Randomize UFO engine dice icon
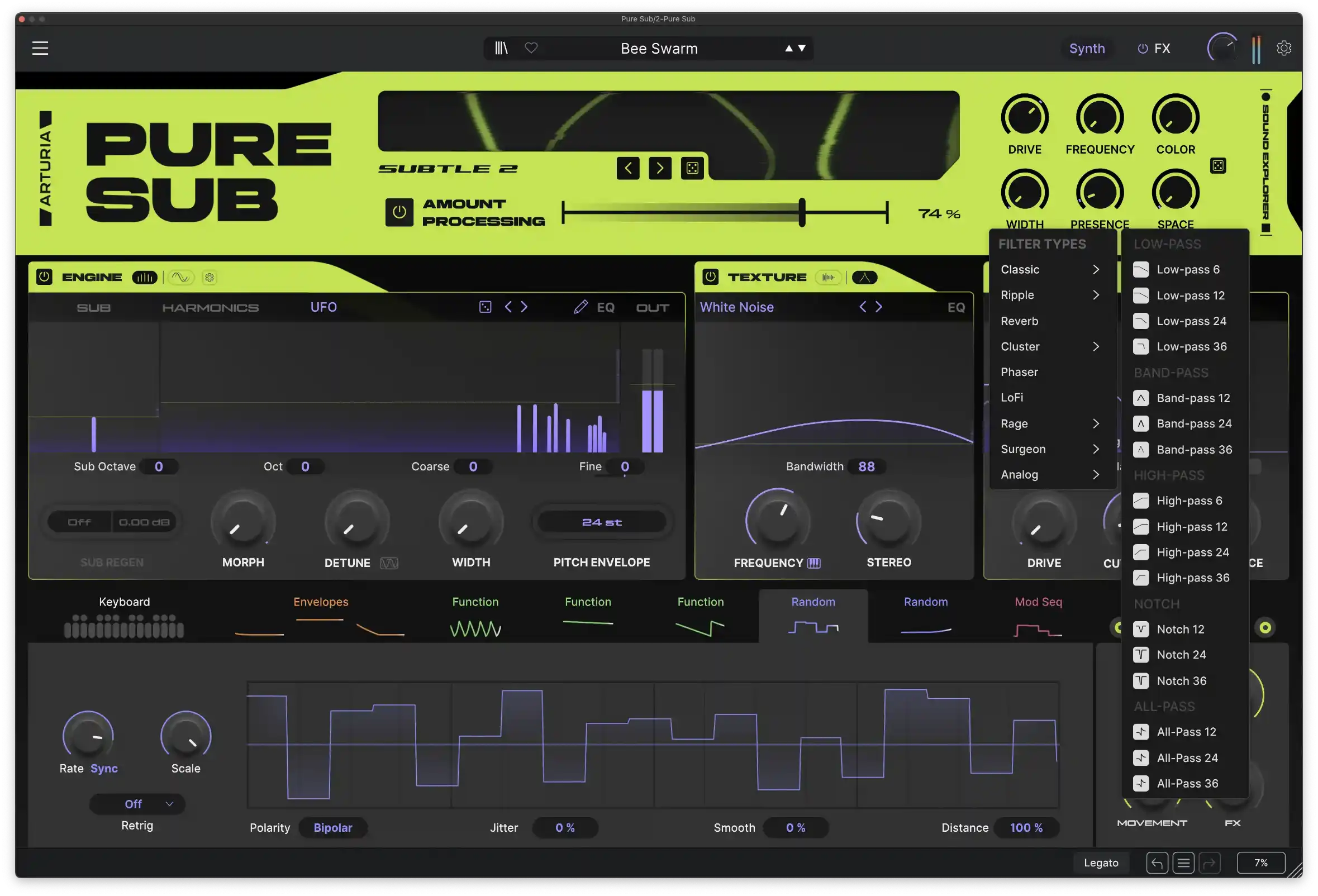 486,307
